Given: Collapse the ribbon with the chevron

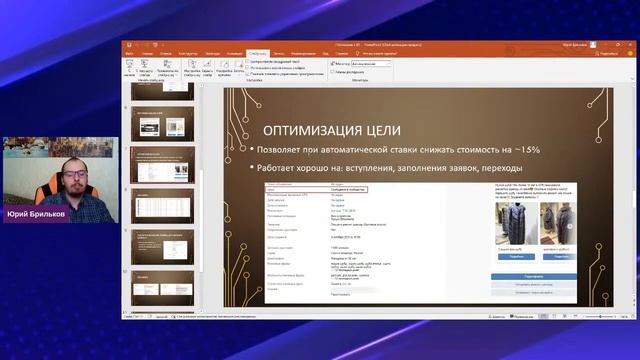Looking at the screenshot, I should (x=632, y=79).
